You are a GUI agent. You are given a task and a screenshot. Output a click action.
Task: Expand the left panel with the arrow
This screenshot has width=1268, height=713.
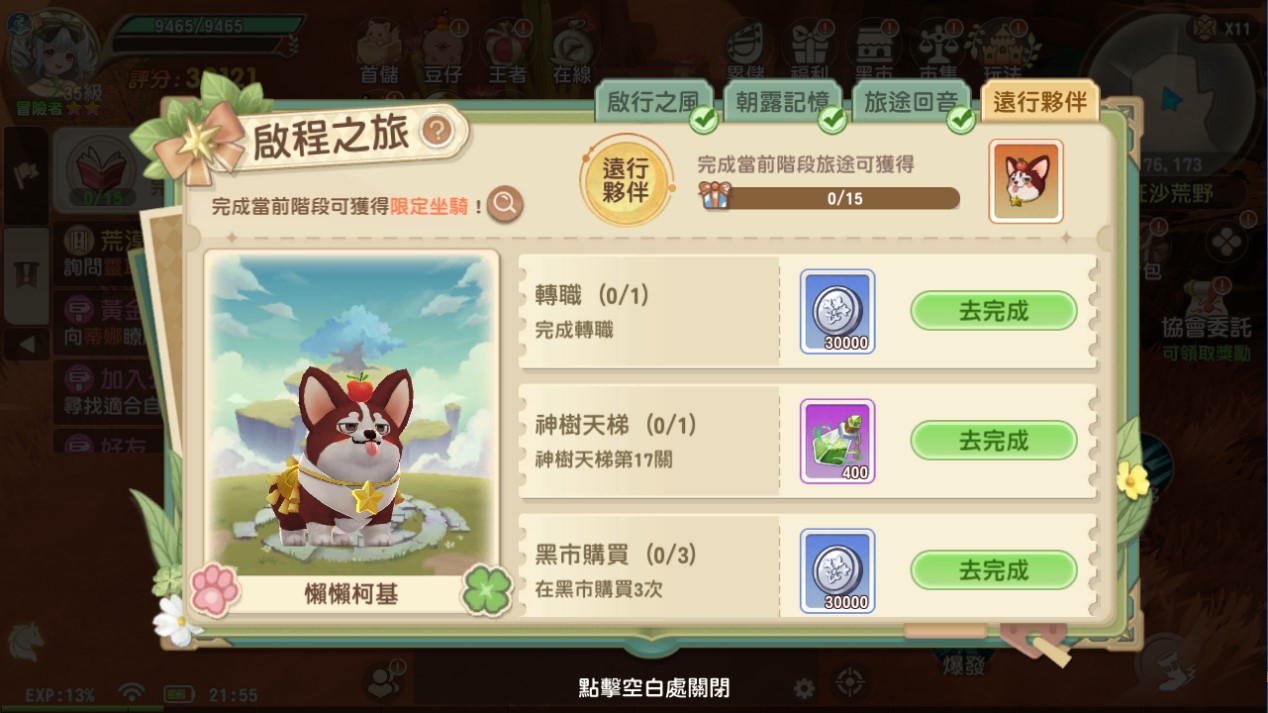coord(26,345)
